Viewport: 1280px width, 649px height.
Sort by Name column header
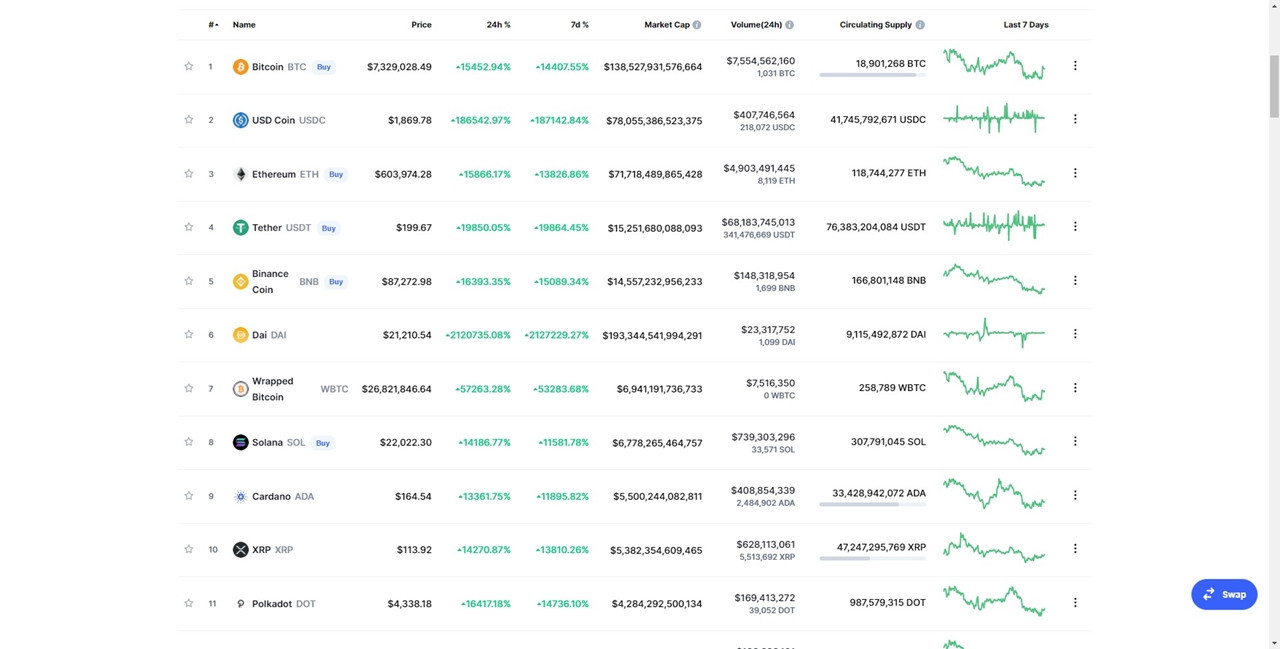coord(244,25)
